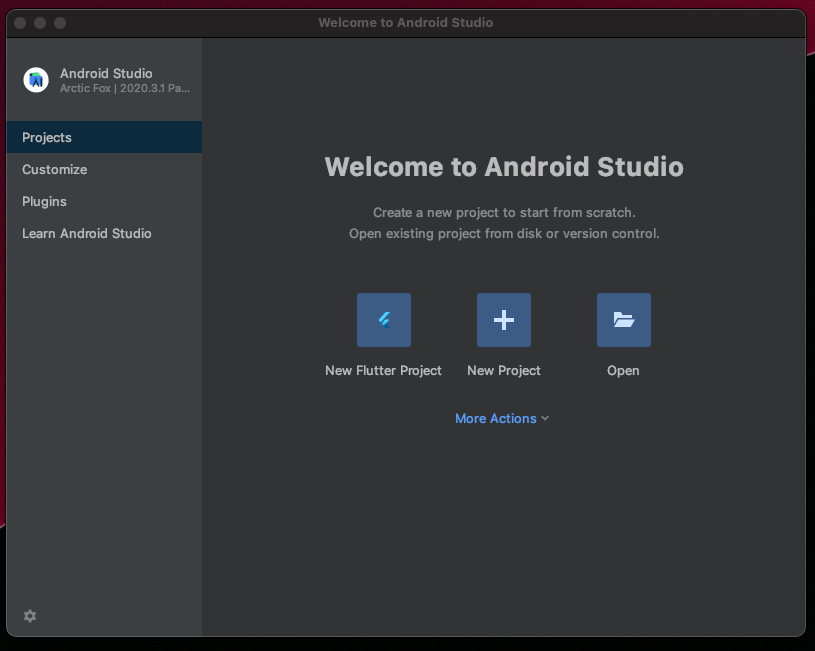Click the New Project plus icon
Image resolution: width=815 pixels, height=651 pixels.
504,320
